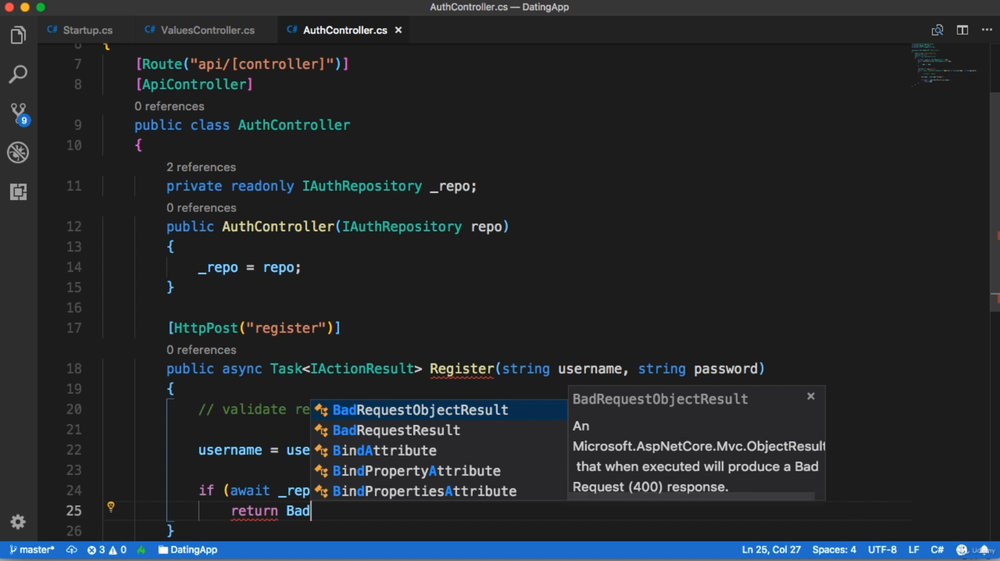Choose BindPropertiesAttribute suggestion
1000x561 pixels.
click(x=439, y=492)
